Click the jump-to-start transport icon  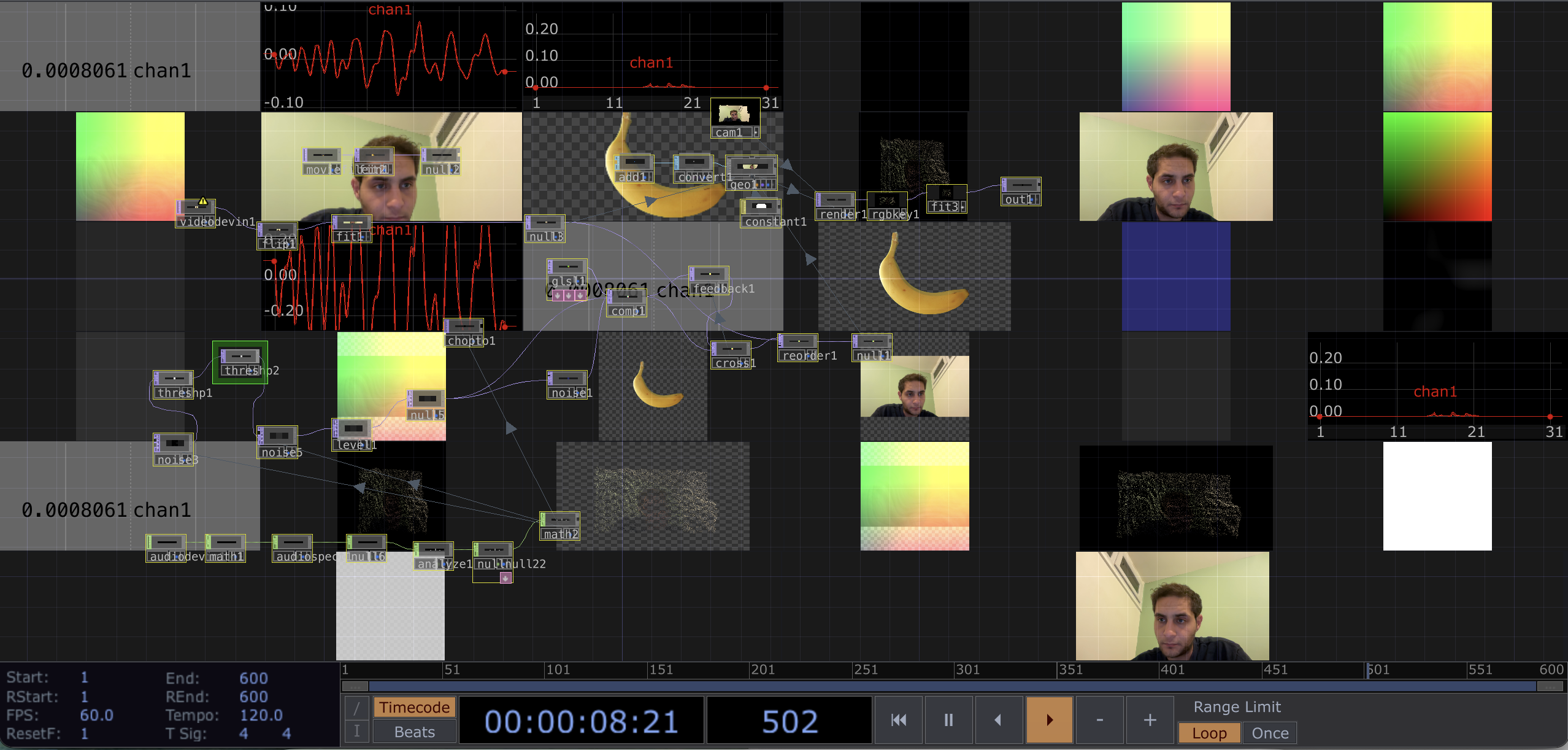(898, 719)
